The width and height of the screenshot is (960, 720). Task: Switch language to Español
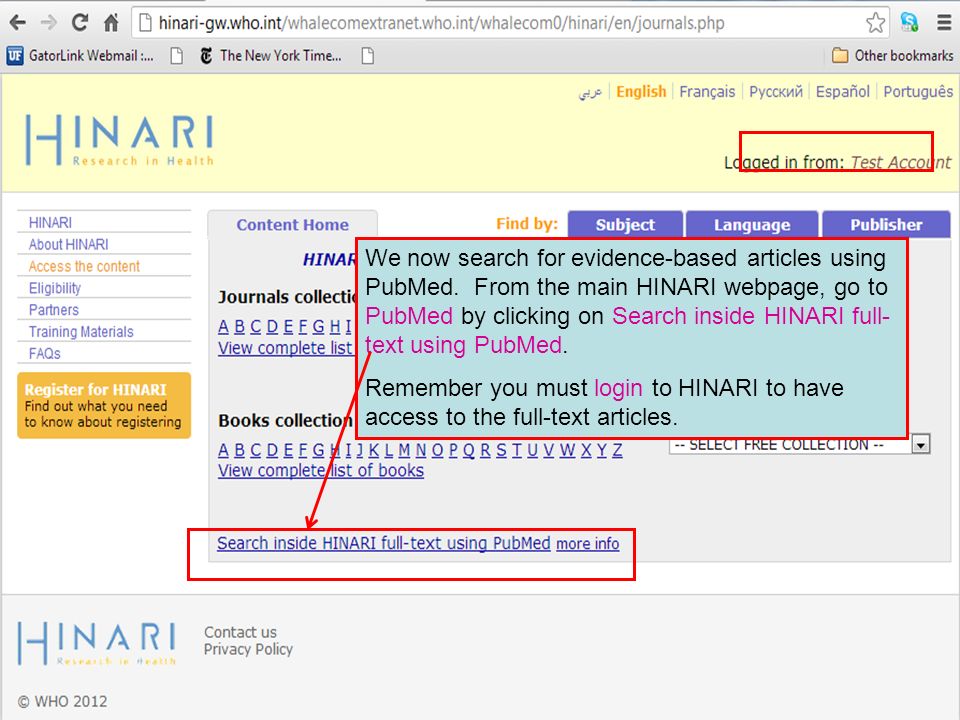[x=842, y=92]
